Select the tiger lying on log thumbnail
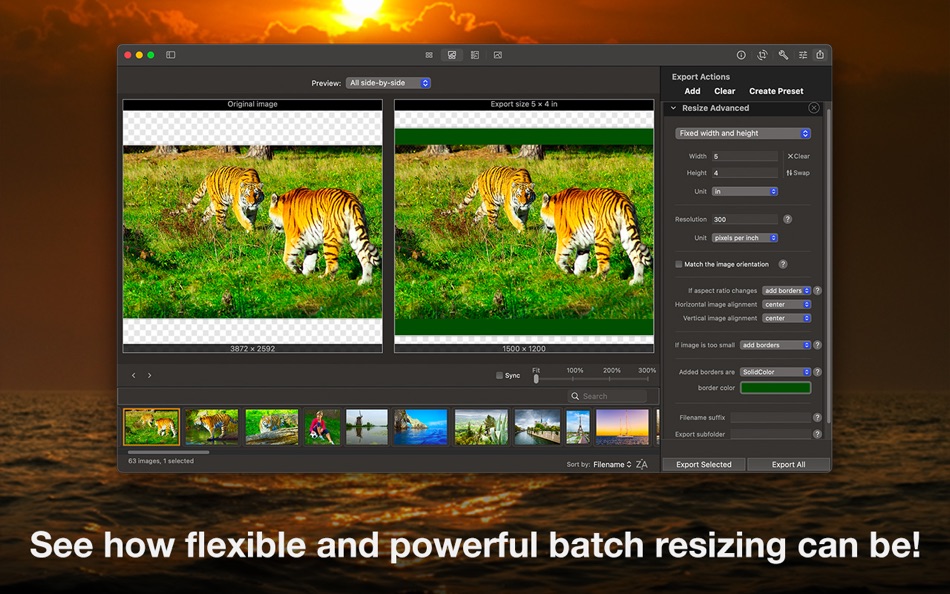This screenshot has height=594, width=950. click(x=272, y=427)
